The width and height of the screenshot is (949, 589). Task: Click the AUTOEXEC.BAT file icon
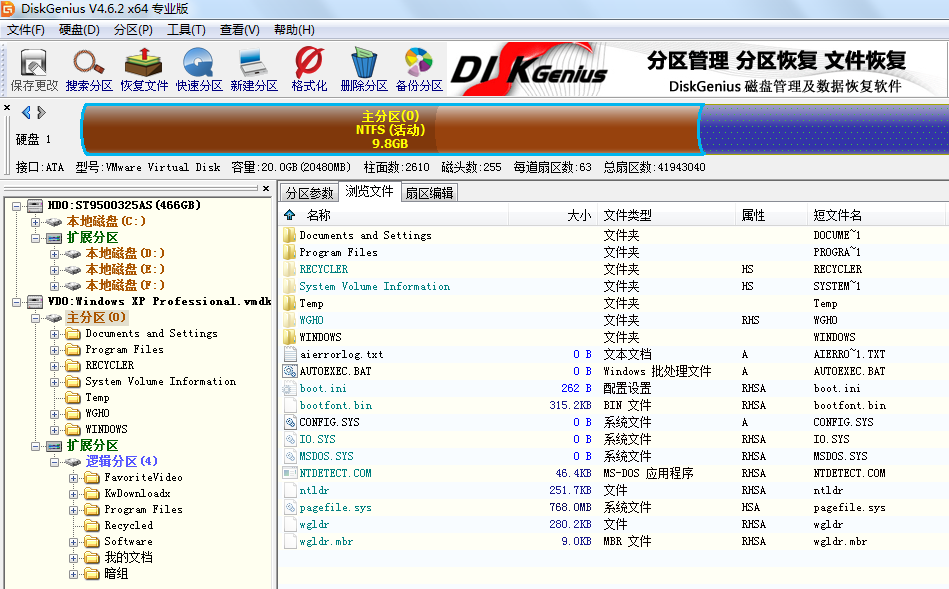pyautogui.click(x=290, y=371)
